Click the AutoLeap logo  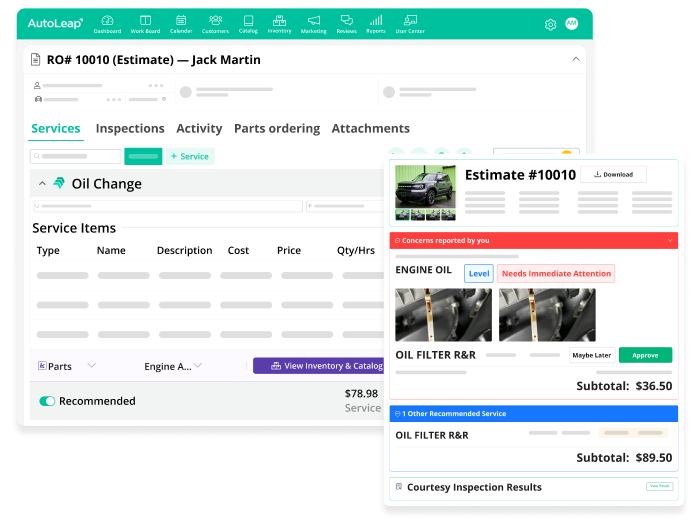pos(55,23)
